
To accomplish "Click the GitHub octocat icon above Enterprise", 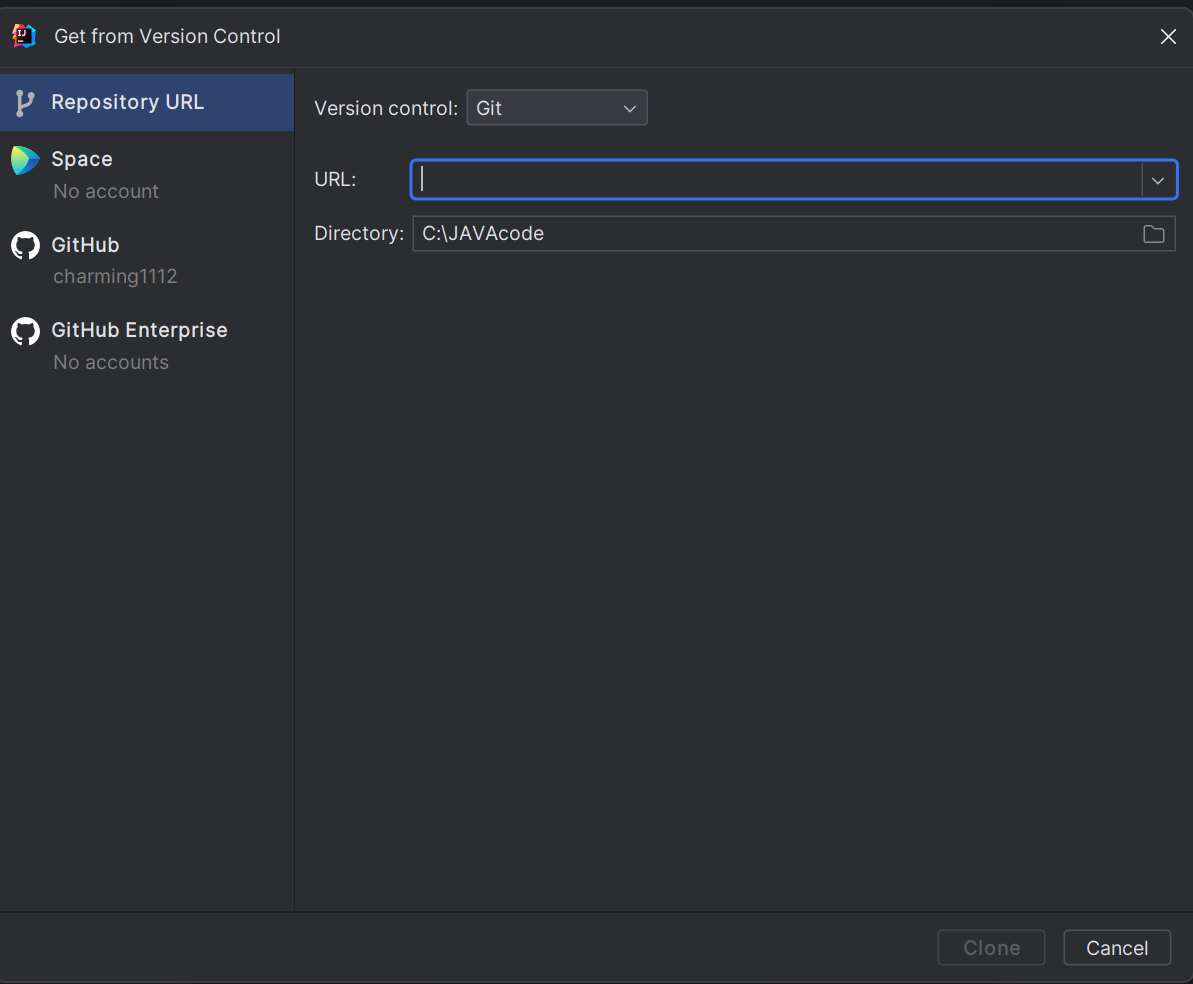I will 25,245.
